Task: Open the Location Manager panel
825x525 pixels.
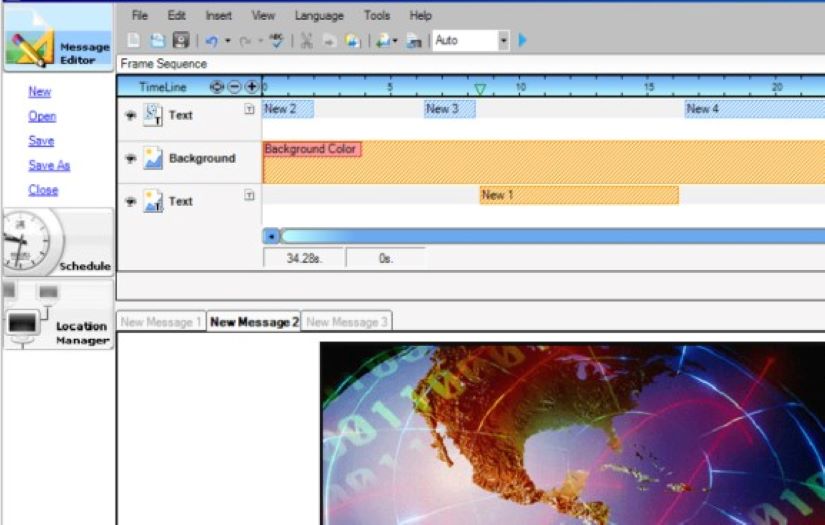Action: (x=58, y=315)
